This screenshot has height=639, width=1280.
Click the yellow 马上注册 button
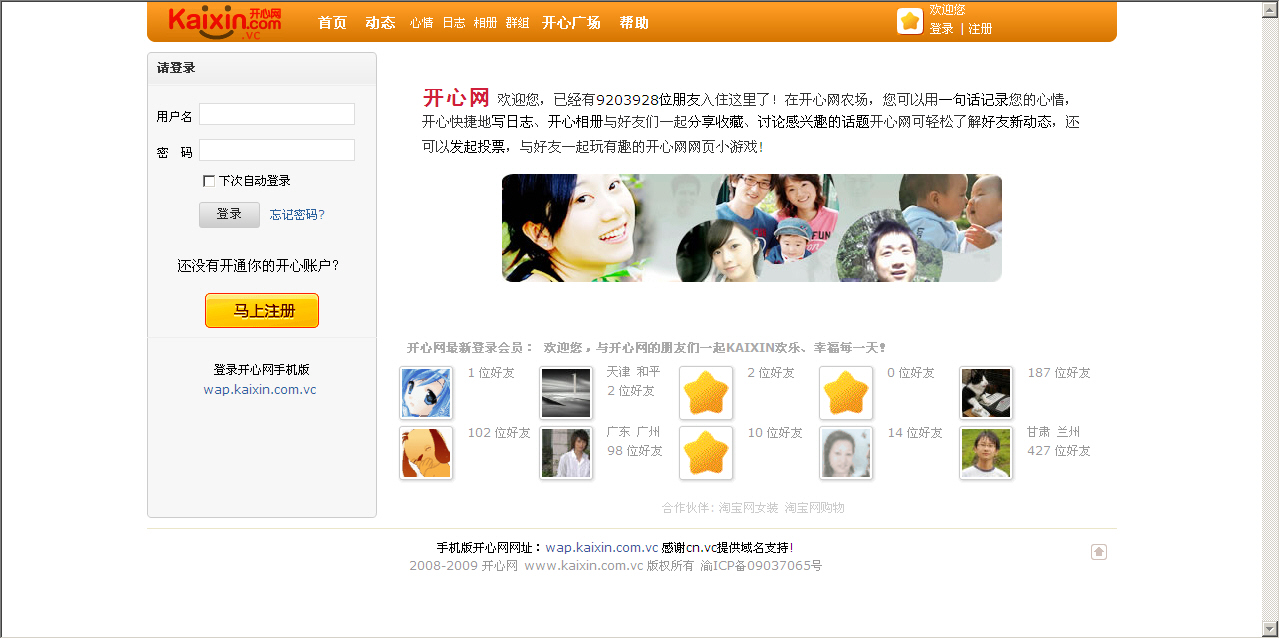pos(262,311)
